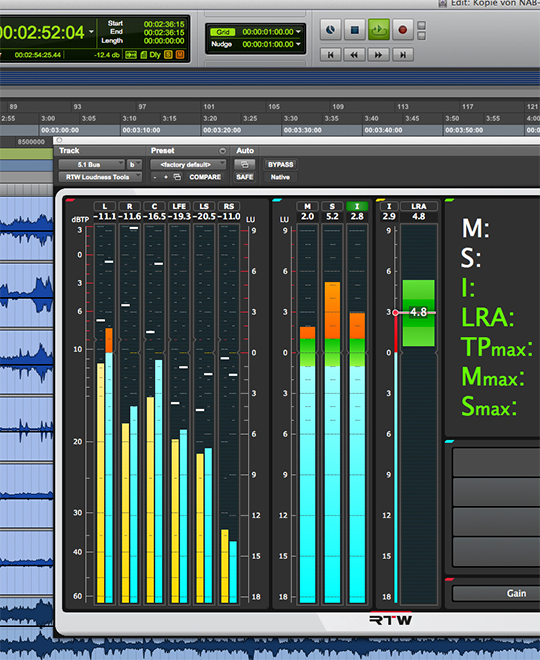The width and height of the screenshot is (540, 660).
Task: Toggle the automation SAFE button
Action: [x=245, y=177]
